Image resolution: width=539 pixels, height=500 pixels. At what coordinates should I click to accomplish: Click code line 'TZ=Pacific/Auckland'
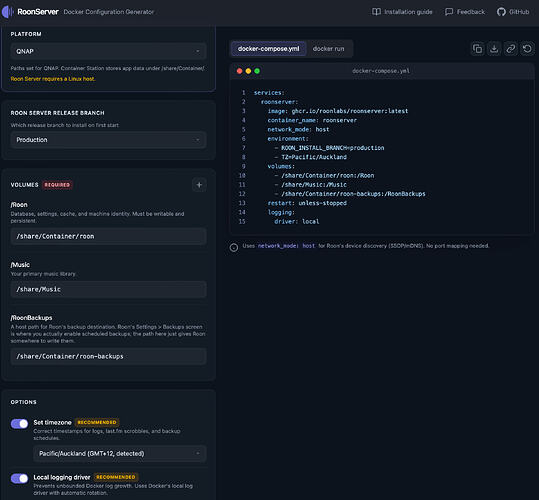[x=310, y=157]
